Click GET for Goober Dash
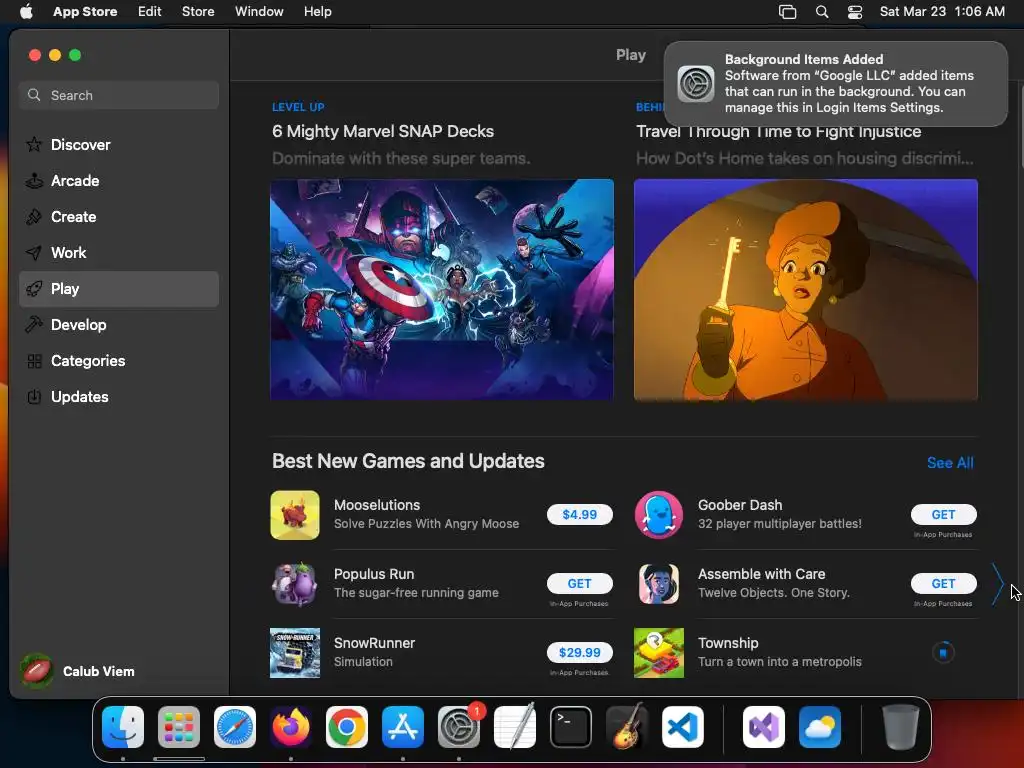Screen dimensions: 1024x768 coord(944,515)
